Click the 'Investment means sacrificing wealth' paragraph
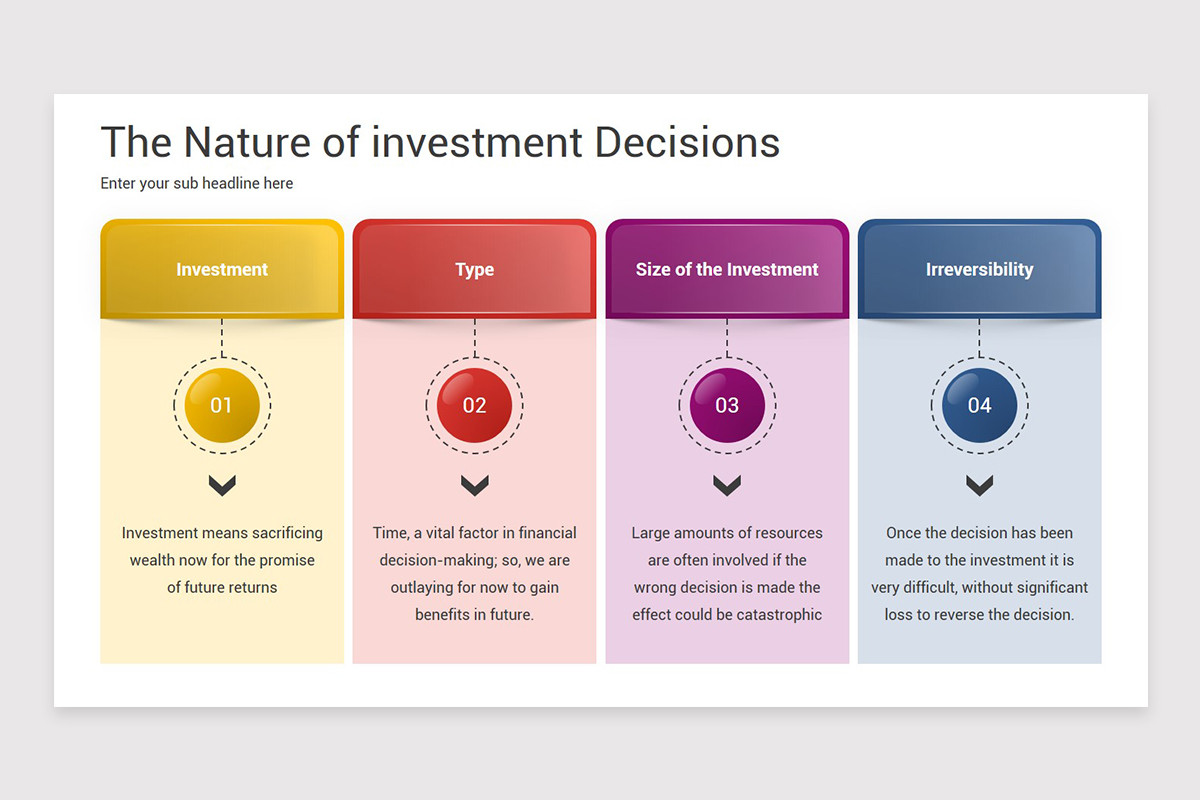The image size is (1200, 800). coord(222,560)
